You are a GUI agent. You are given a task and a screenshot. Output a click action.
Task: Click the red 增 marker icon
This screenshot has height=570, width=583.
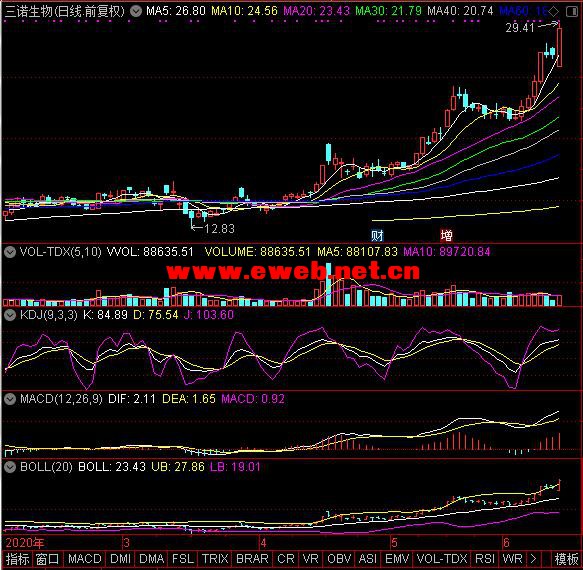pyautogui.click(x=446, y=235)
